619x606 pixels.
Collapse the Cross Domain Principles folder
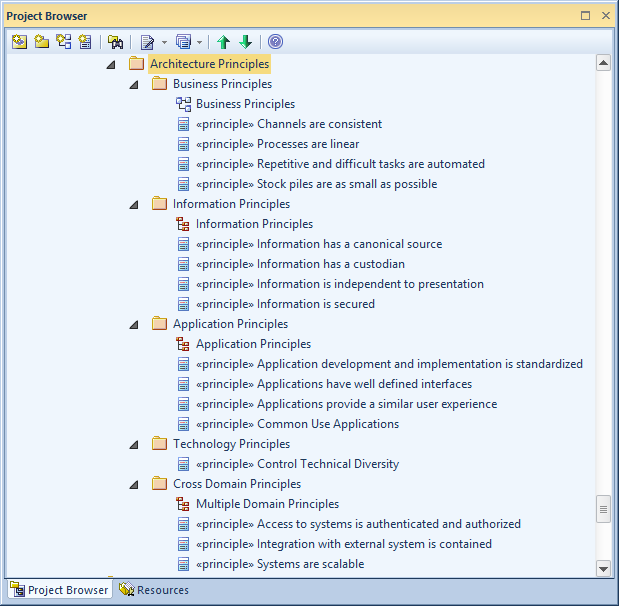click(x=134, y=484)
